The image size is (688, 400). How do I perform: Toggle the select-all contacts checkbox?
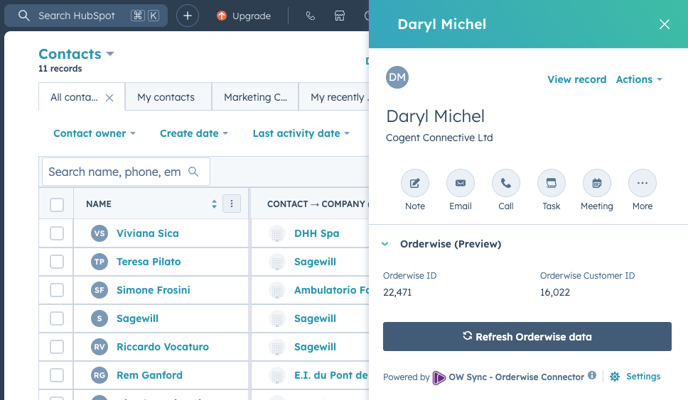57,205
